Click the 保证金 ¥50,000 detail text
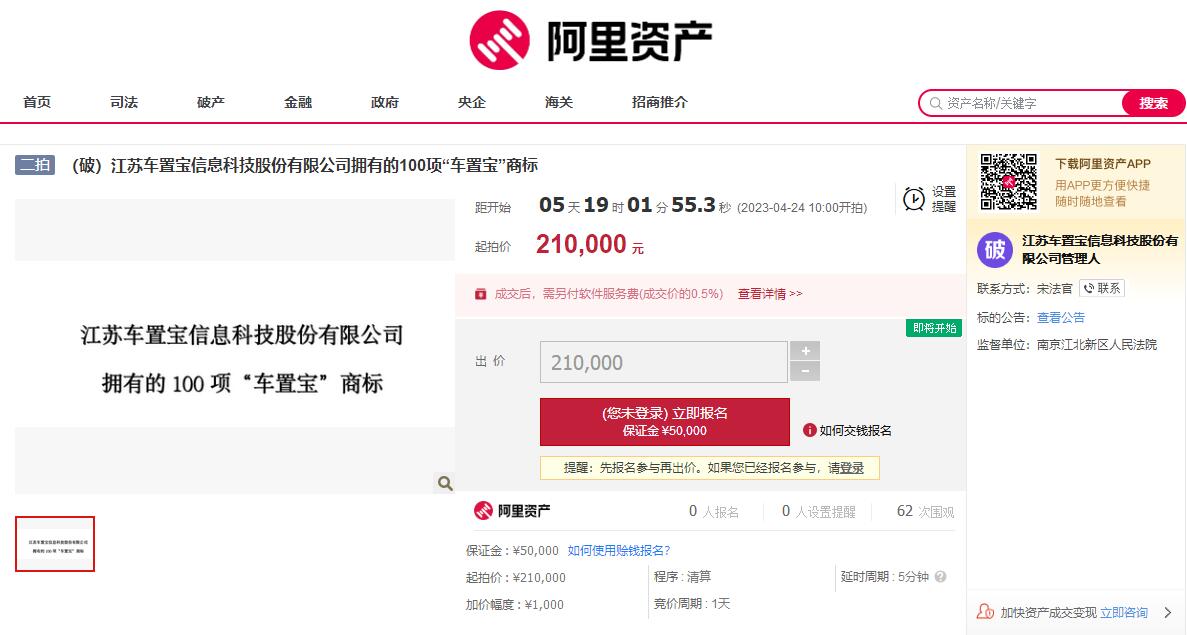Viewport: 1187px width, 635px height. tap(512, 550)
